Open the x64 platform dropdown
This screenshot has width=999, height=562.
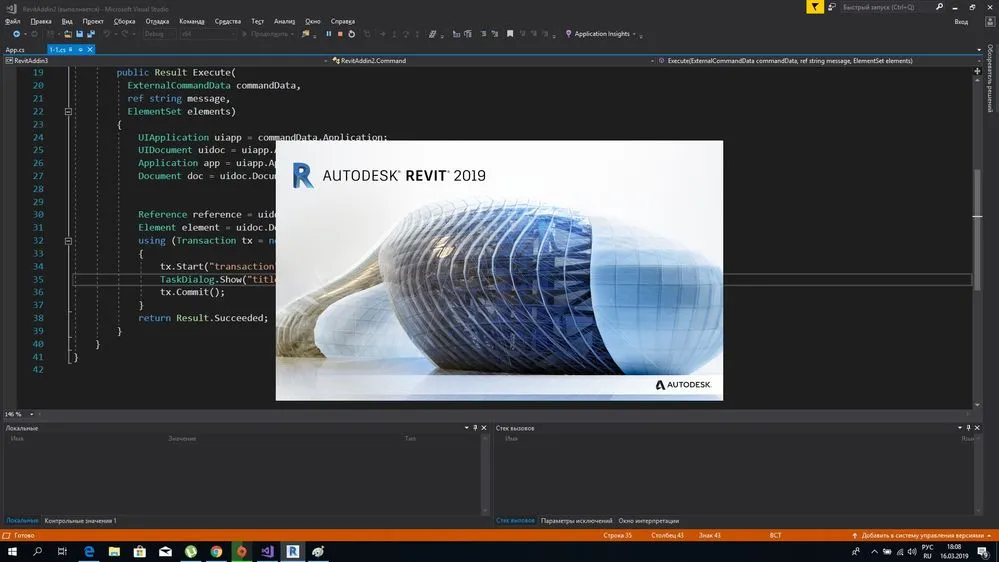(208, 34)
